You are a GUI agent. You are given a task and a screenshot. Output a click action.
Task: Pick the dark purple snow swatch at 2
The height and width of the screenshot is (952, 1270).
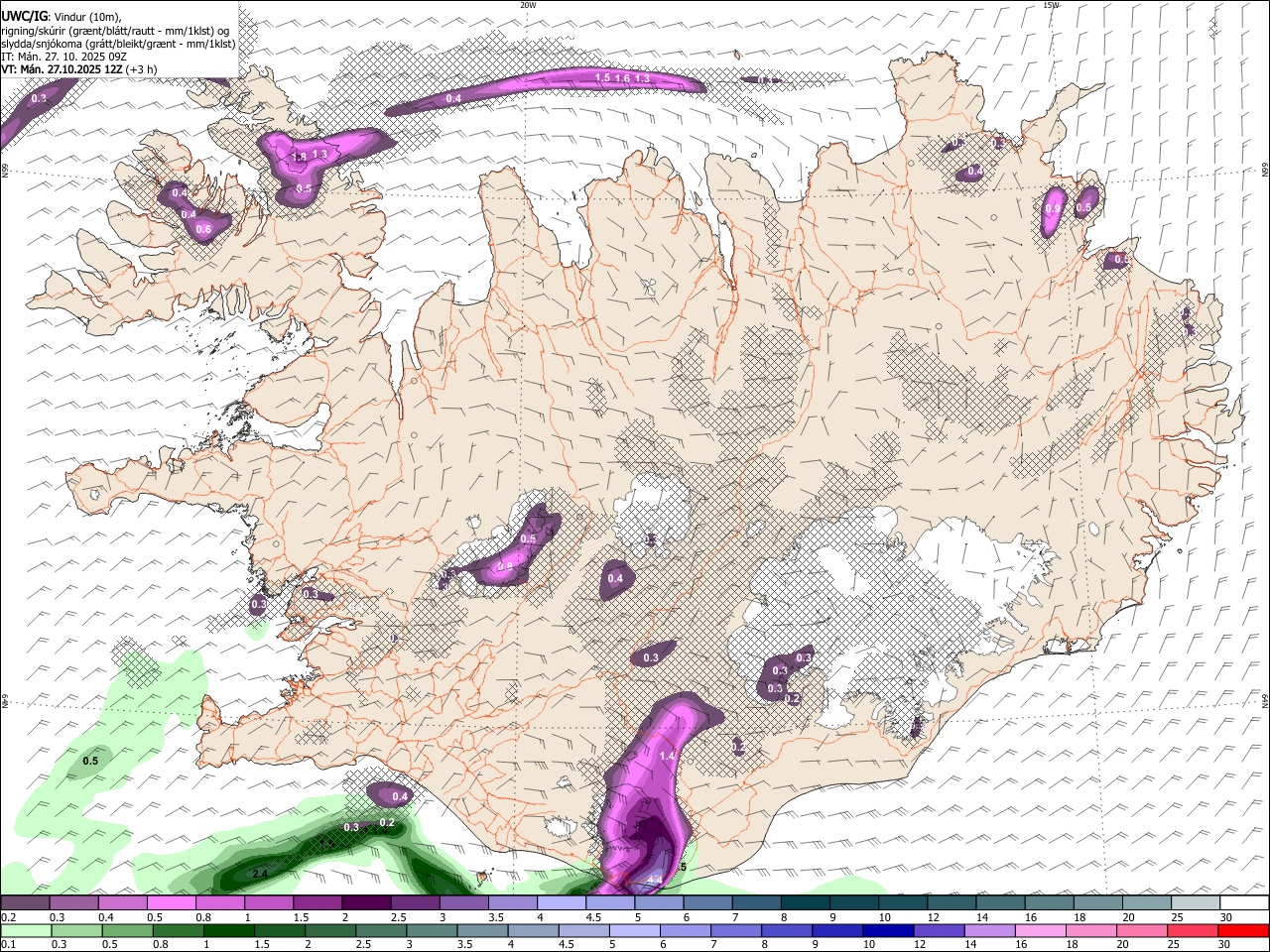366,903
